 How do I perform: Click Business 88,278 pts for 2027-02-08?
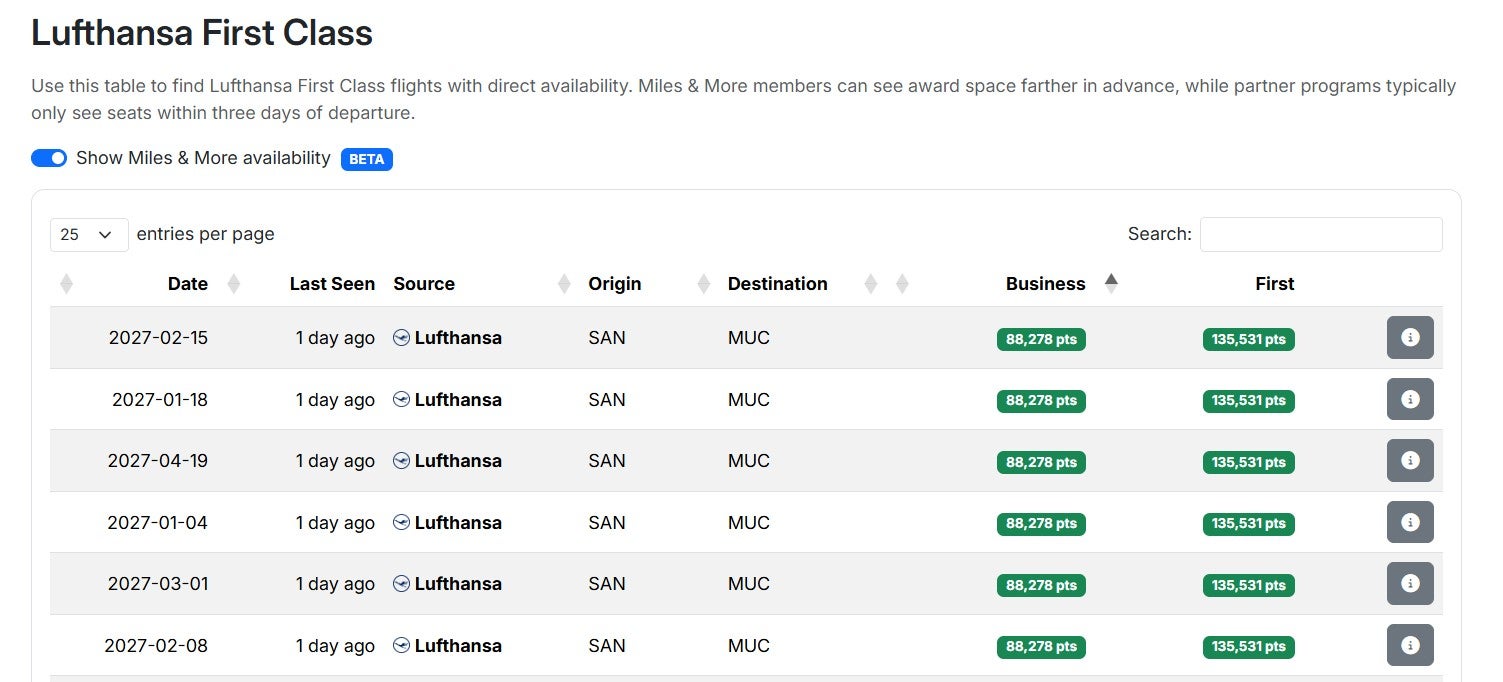tap(1041, 647)
